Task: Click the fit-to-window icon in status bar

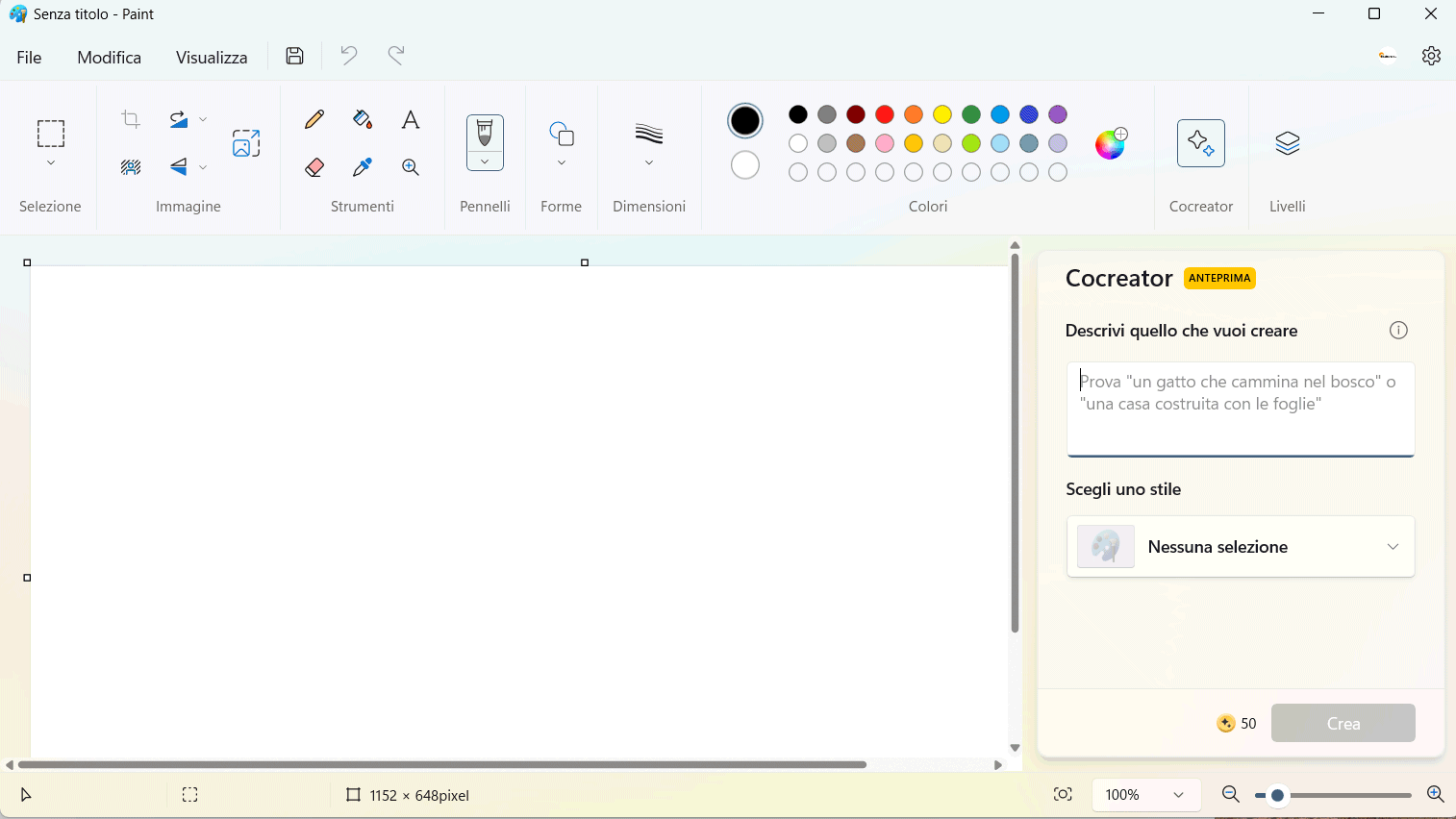Action: (1063, 794)
